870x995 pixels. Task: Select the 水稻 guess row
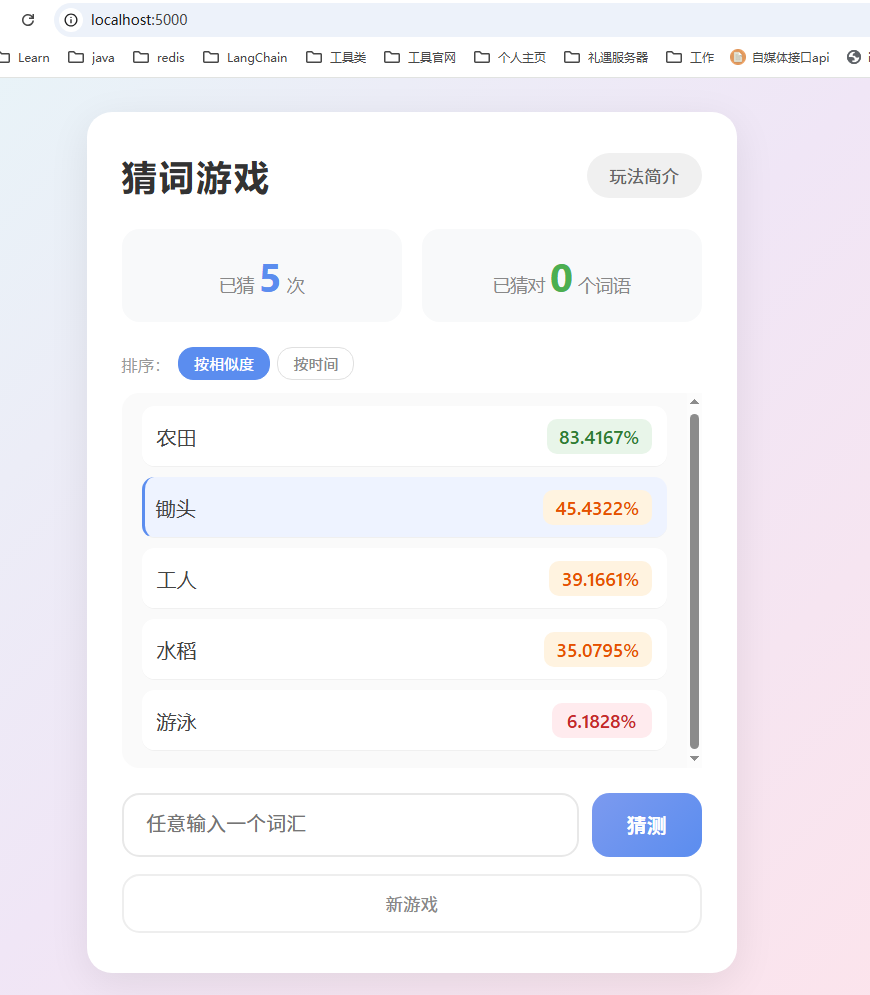(404, 650)
